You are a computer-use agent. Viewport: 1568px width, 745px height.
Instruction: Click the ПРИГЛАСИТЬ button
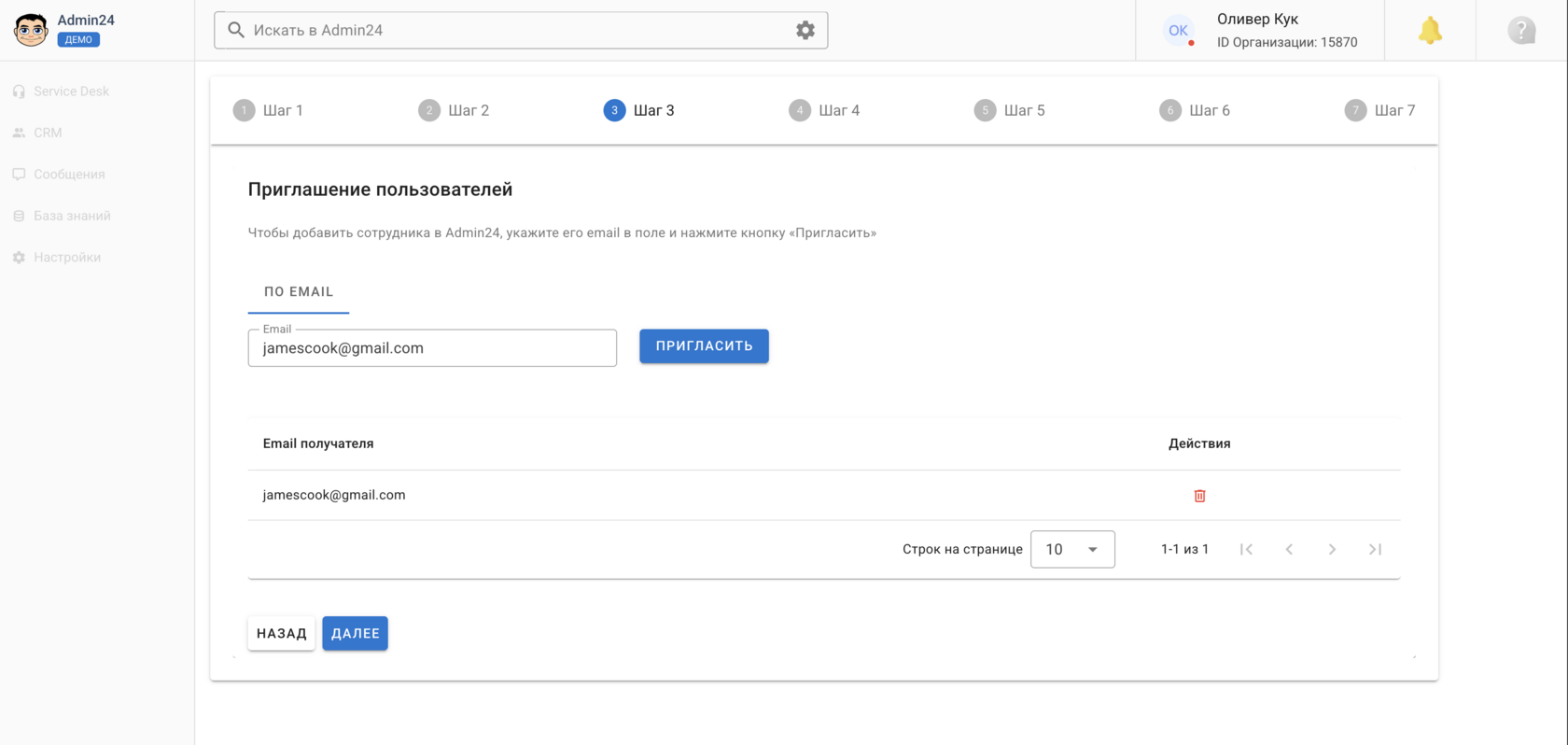point(704,346)
